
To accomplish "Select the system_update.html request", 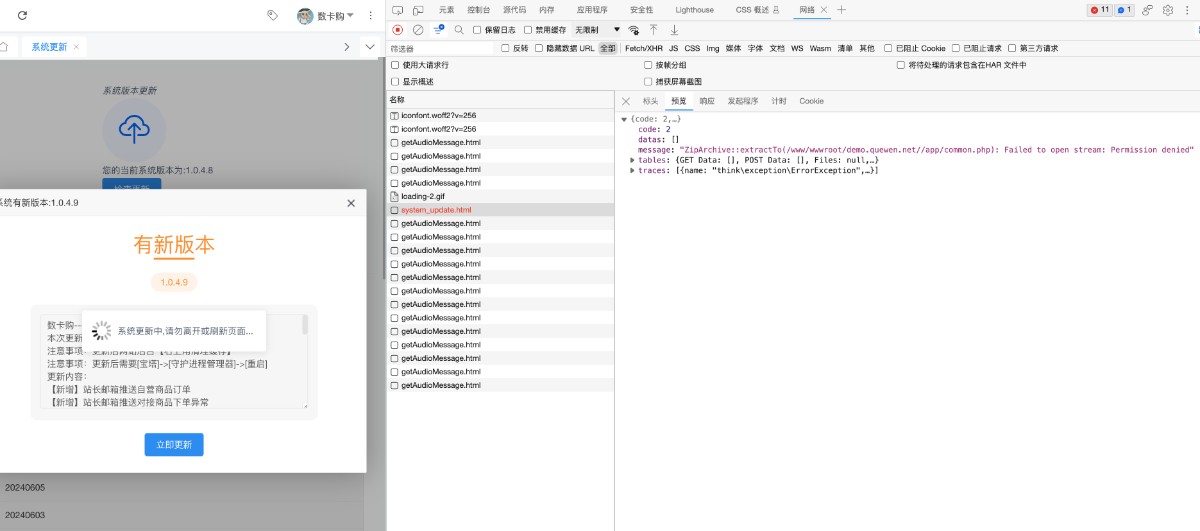I will click(435, 210).
